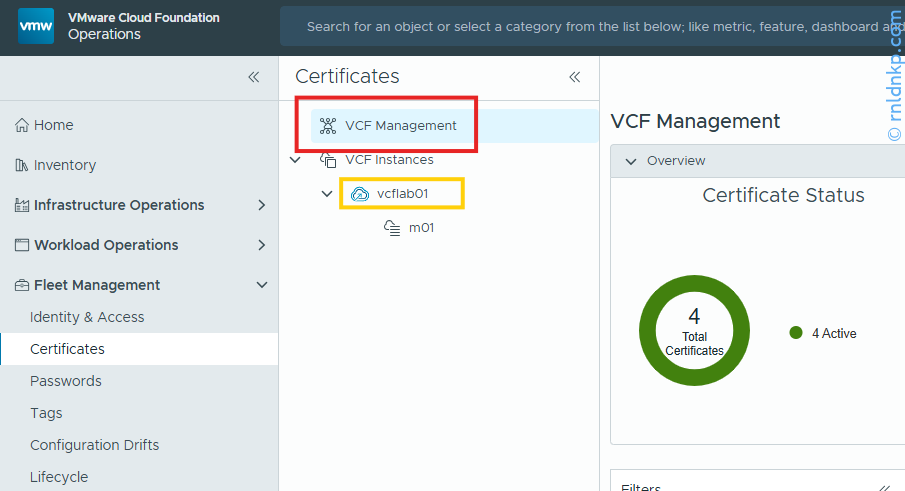Collapse the Overview section
This screenshot has width=905, height=491.
[630, 161]
